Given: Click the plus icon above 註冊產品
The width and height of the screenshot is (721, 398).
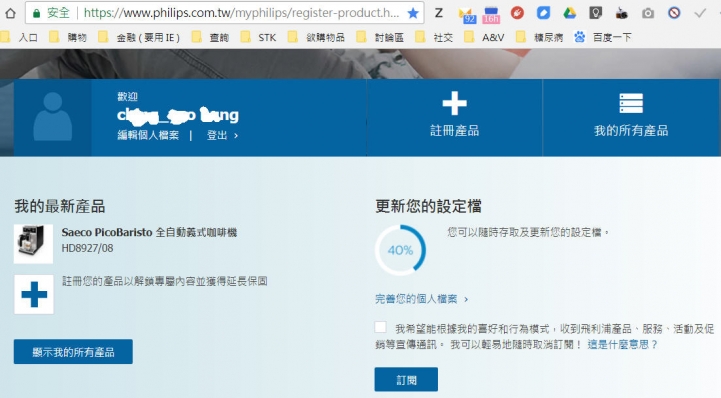Looking at the screenshot, I should pyautogui.click(x=454, y=103).
